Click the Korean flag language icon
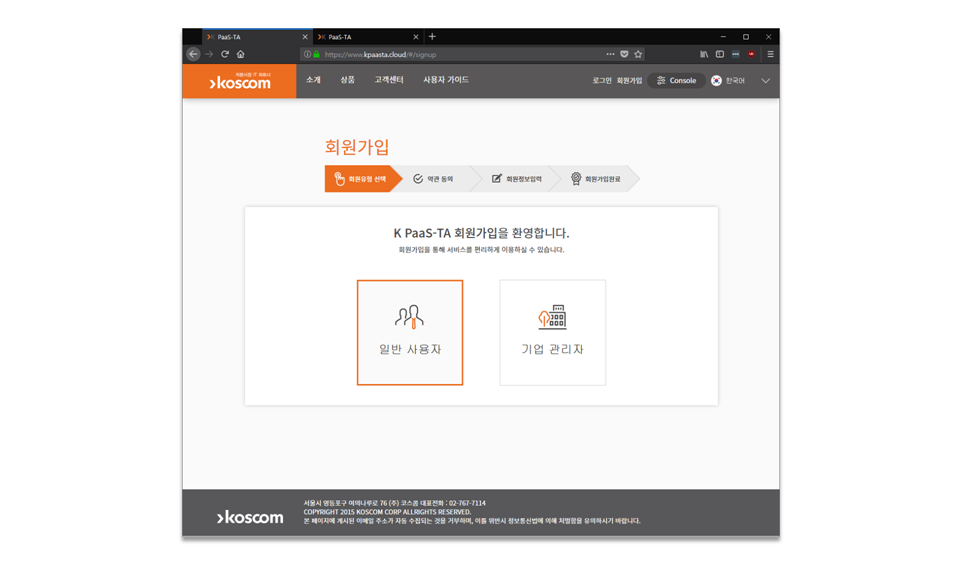This screenshot has width=962, height=565. tap(716, 80)
